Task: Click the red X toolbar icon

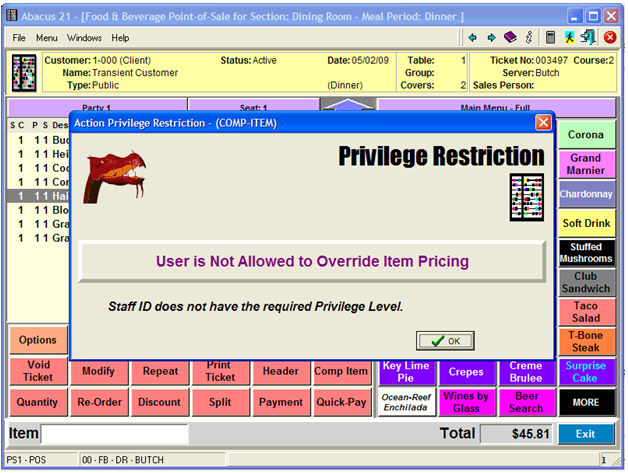Action: (609, 38)
